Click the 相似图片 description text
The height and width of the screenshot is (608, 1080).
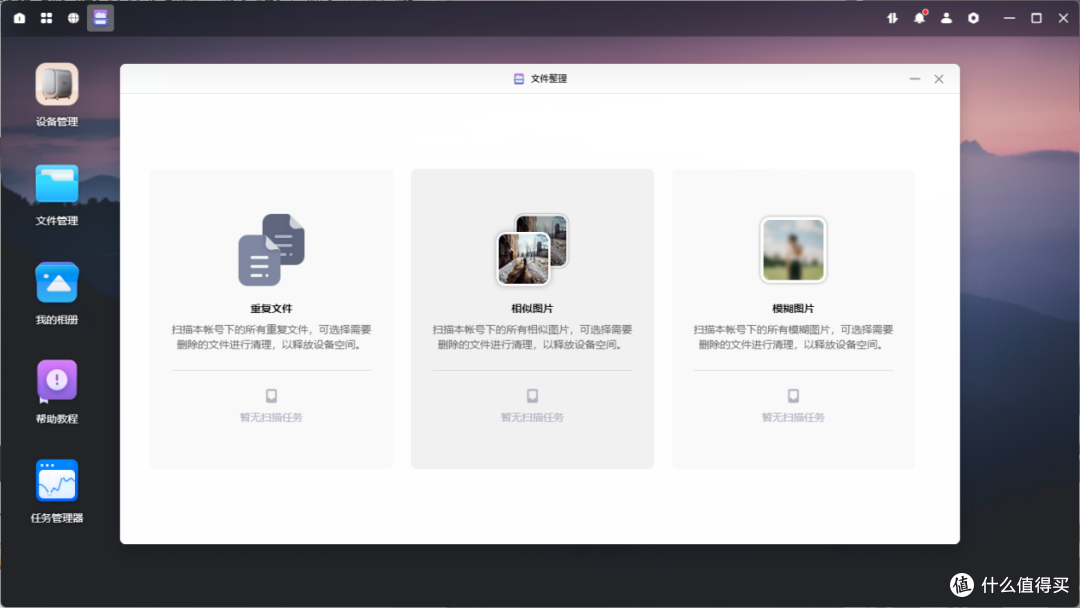point(532,337)
